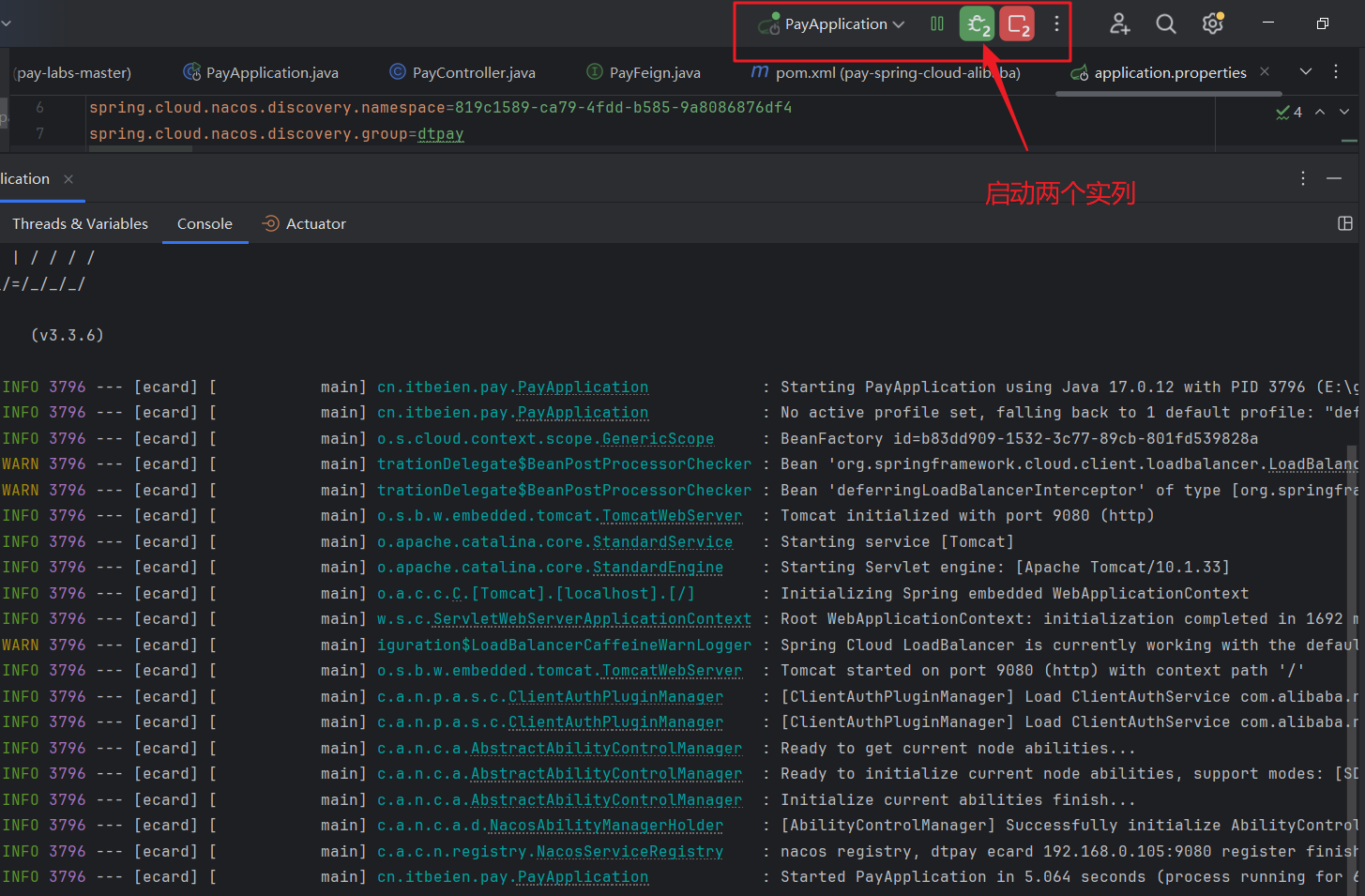Image resolution: width=1365 pixels, height=896 pixels.
Task: Click the inspections widget showing 4
Action: point(1289,113)
